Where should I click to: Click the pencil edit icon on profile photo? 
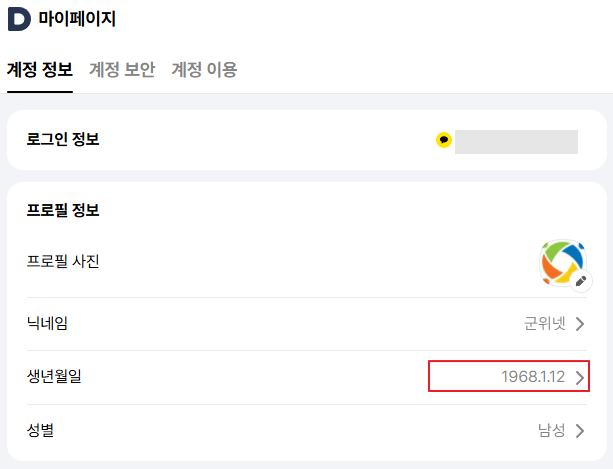(582, 281)
